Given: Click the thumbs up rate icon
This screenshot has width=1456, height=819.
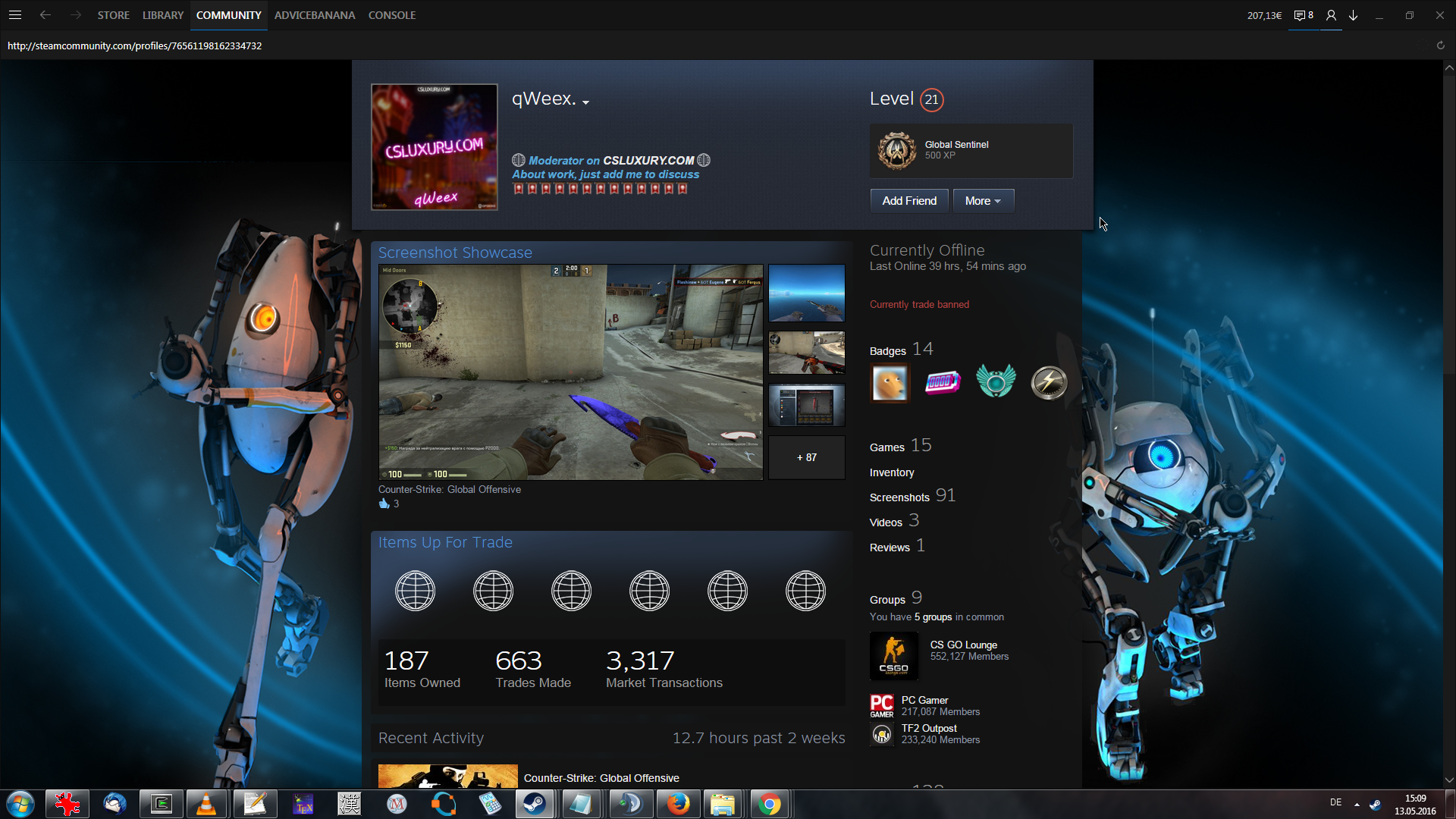Looking at the screenshot, I should coord(384,504).
